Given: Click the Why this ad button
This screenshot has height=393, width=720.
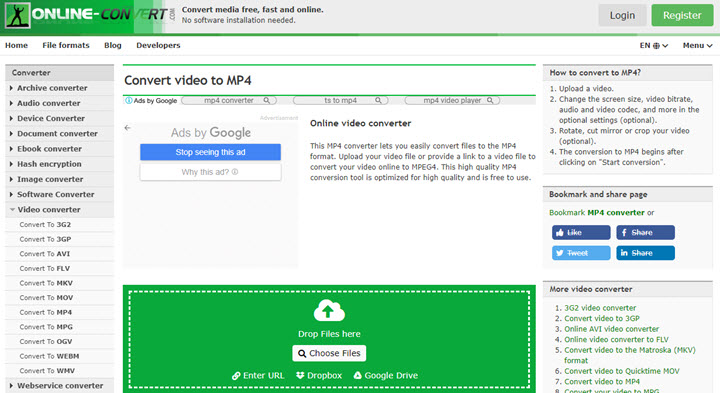Looking at the screenshot, I should [210, 172].
